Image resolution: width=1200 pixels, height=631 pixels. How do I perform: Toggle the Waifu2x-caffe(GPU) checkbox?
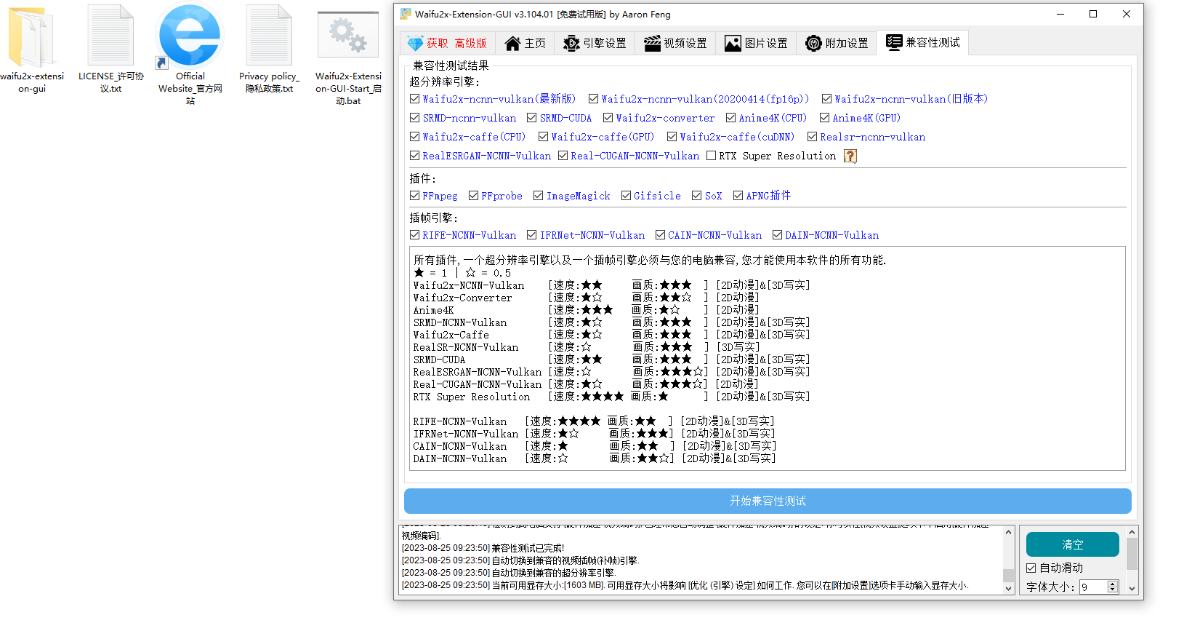(x=543, y=137)
